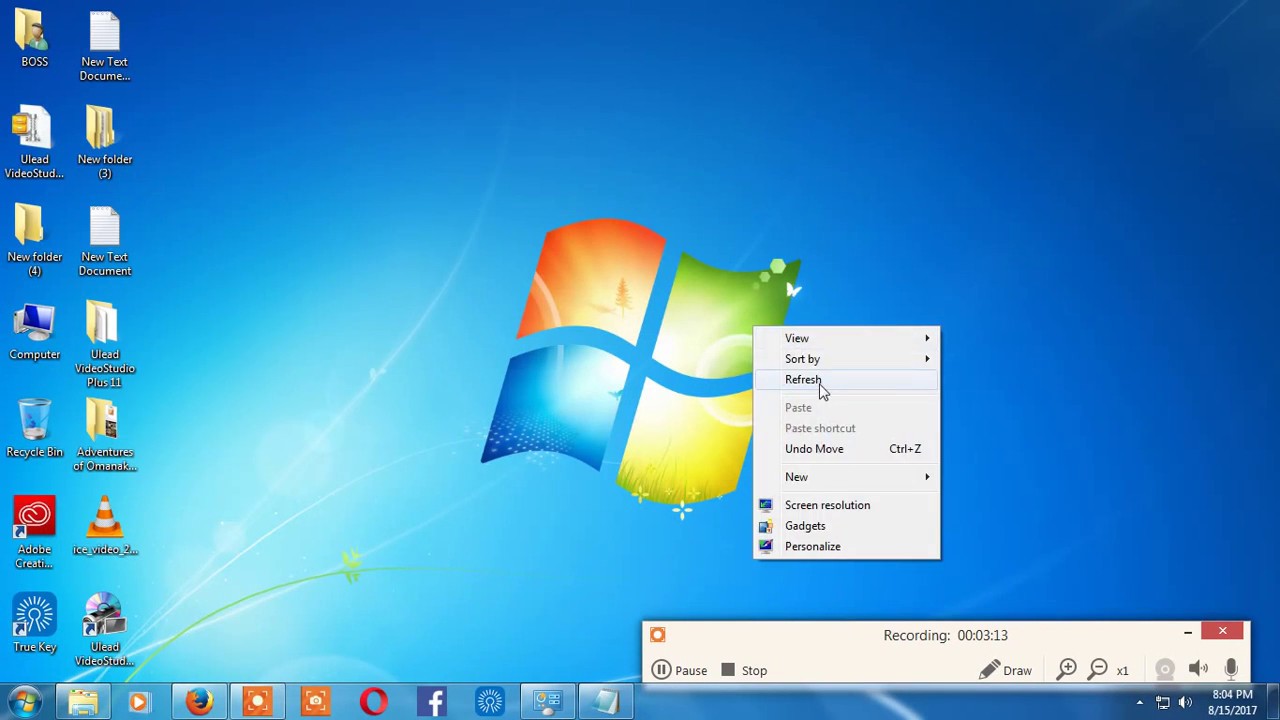Viewport: 1280px width, 720px height.
Task: Click the recorder logo icon
Action: click(657, 635)
